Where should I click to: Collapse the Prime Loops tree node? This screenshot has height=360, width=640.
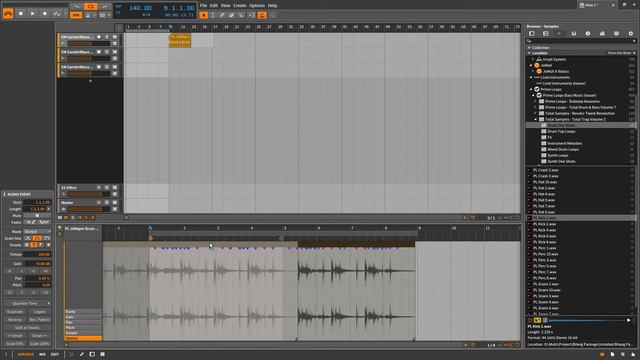[x=531, y=89]
